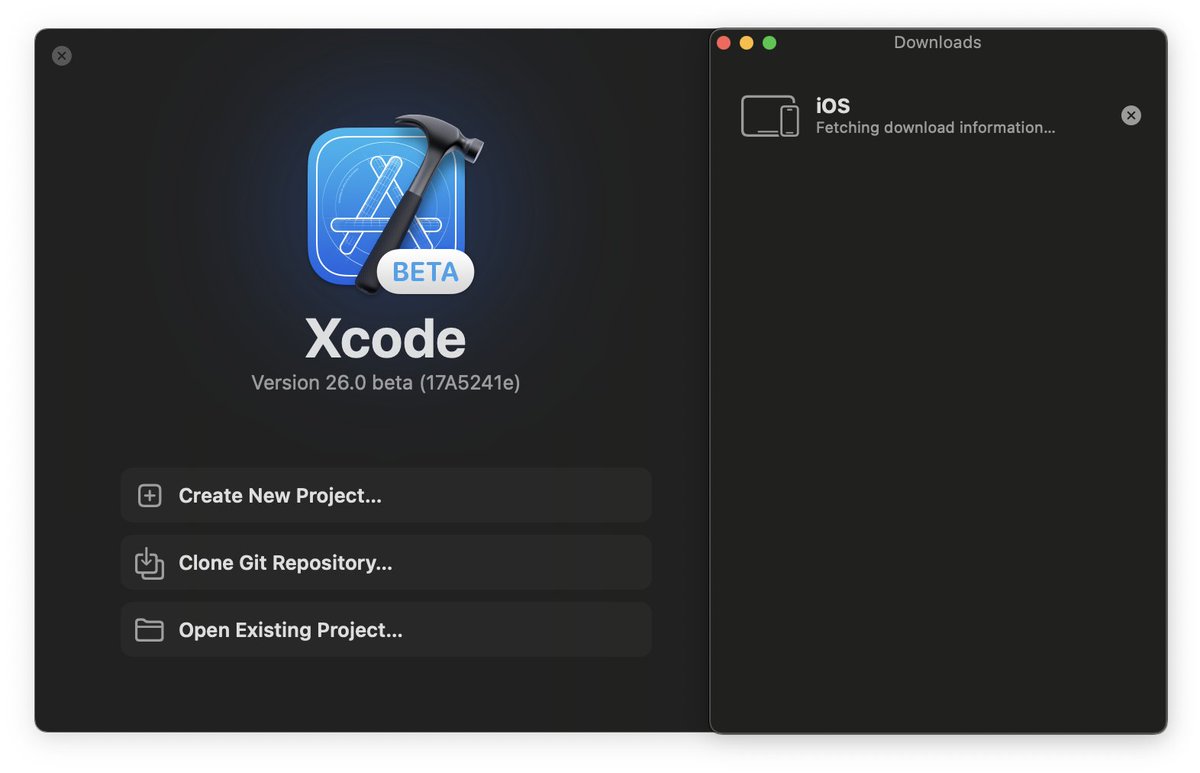Click the BETA badge on the Xcode icon
The width and height of the screenshot is (1200, 773).
pyautogui.click(x=425, y=271)
